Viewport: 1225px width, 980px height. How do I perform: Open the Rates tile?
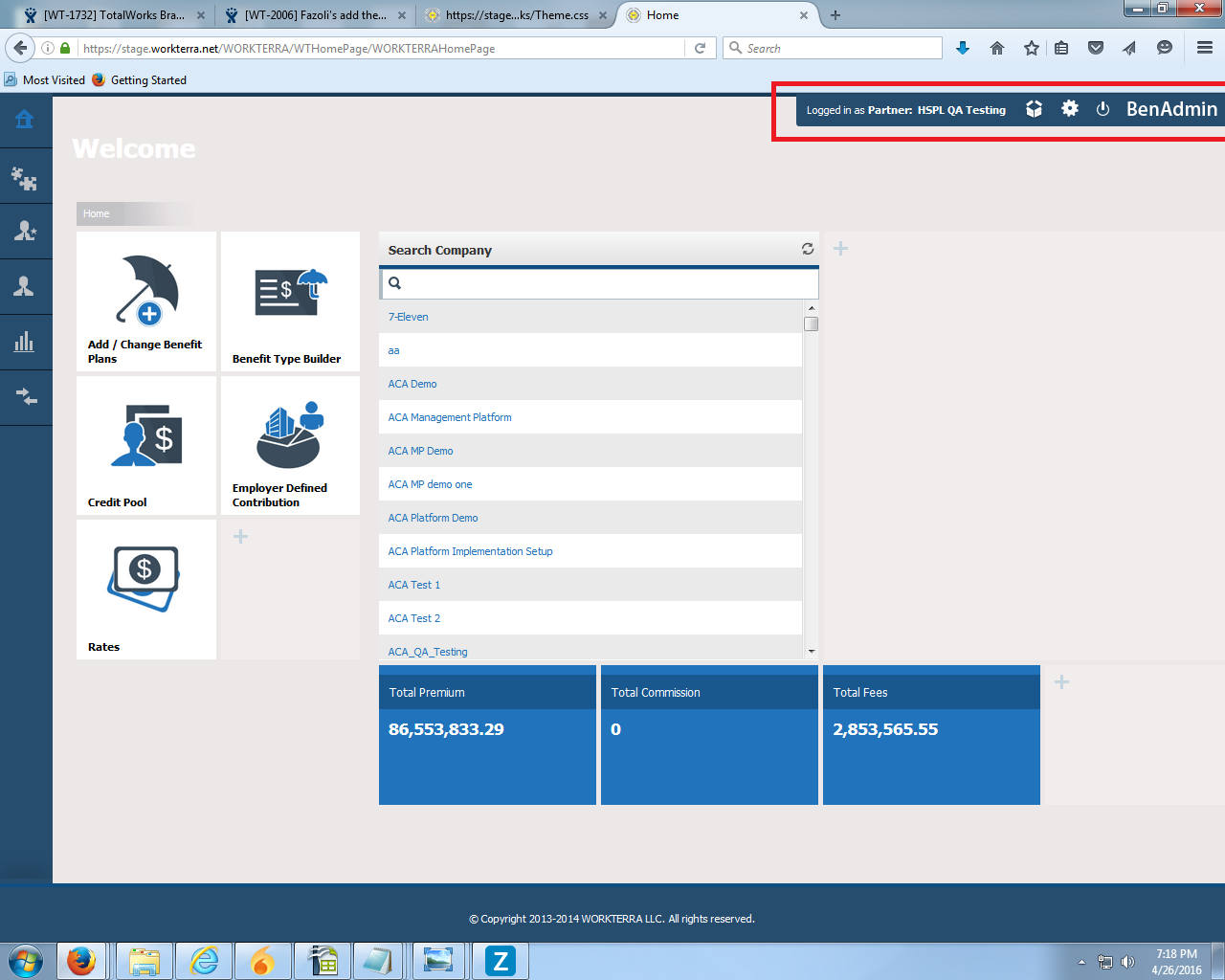click(x=146, y=590)
